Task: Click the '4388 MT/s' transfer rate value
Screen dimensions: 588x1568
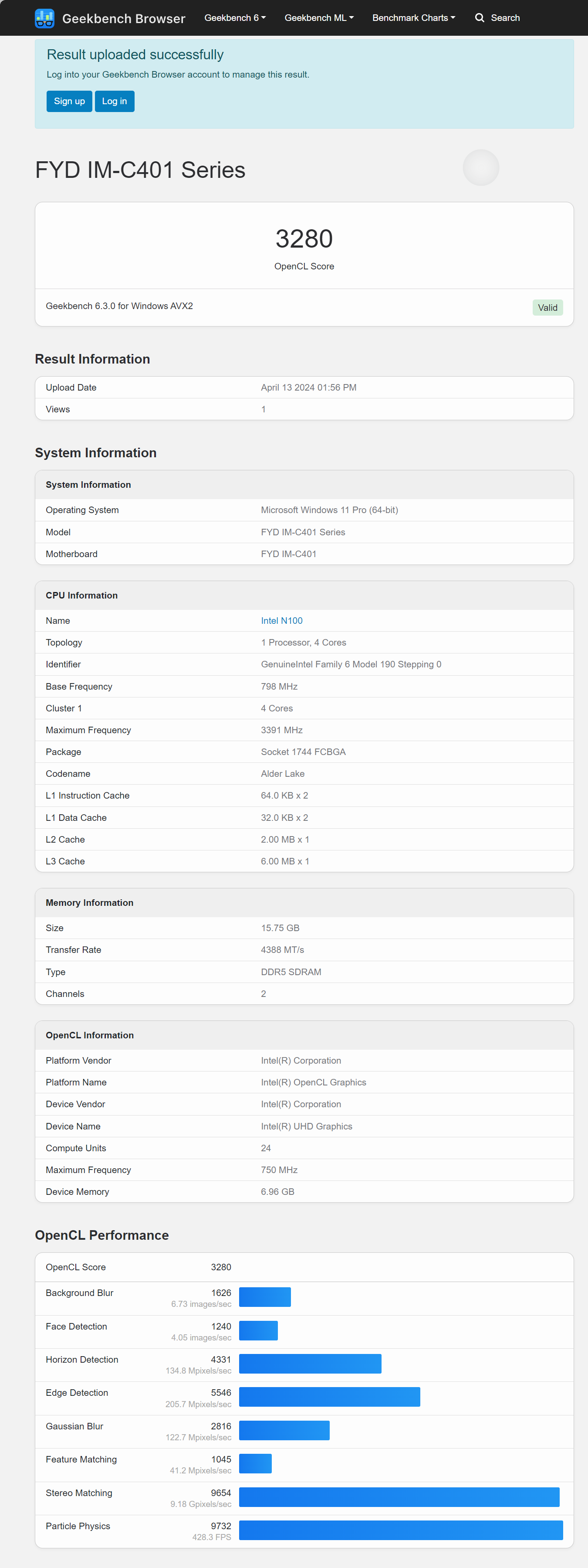Action: pyautogui.click(x=283, y=949)
